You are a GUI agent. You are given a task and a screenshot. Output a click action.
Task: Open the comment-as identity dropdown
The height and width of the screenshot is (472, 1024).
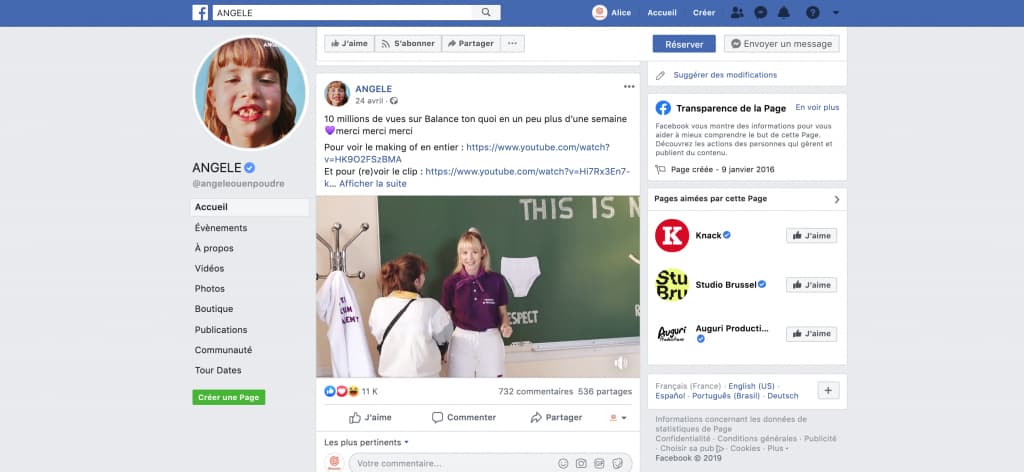point(618,418)
